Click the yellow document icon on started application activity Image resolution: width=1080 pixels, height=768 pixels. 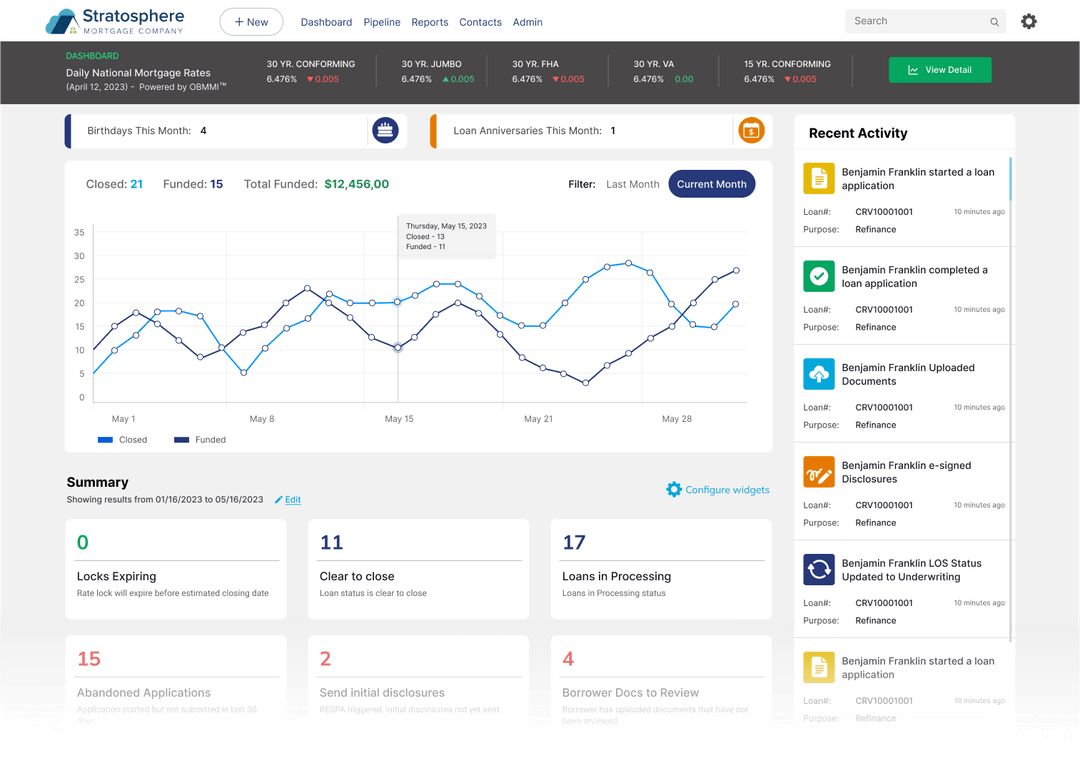point(819,178)
